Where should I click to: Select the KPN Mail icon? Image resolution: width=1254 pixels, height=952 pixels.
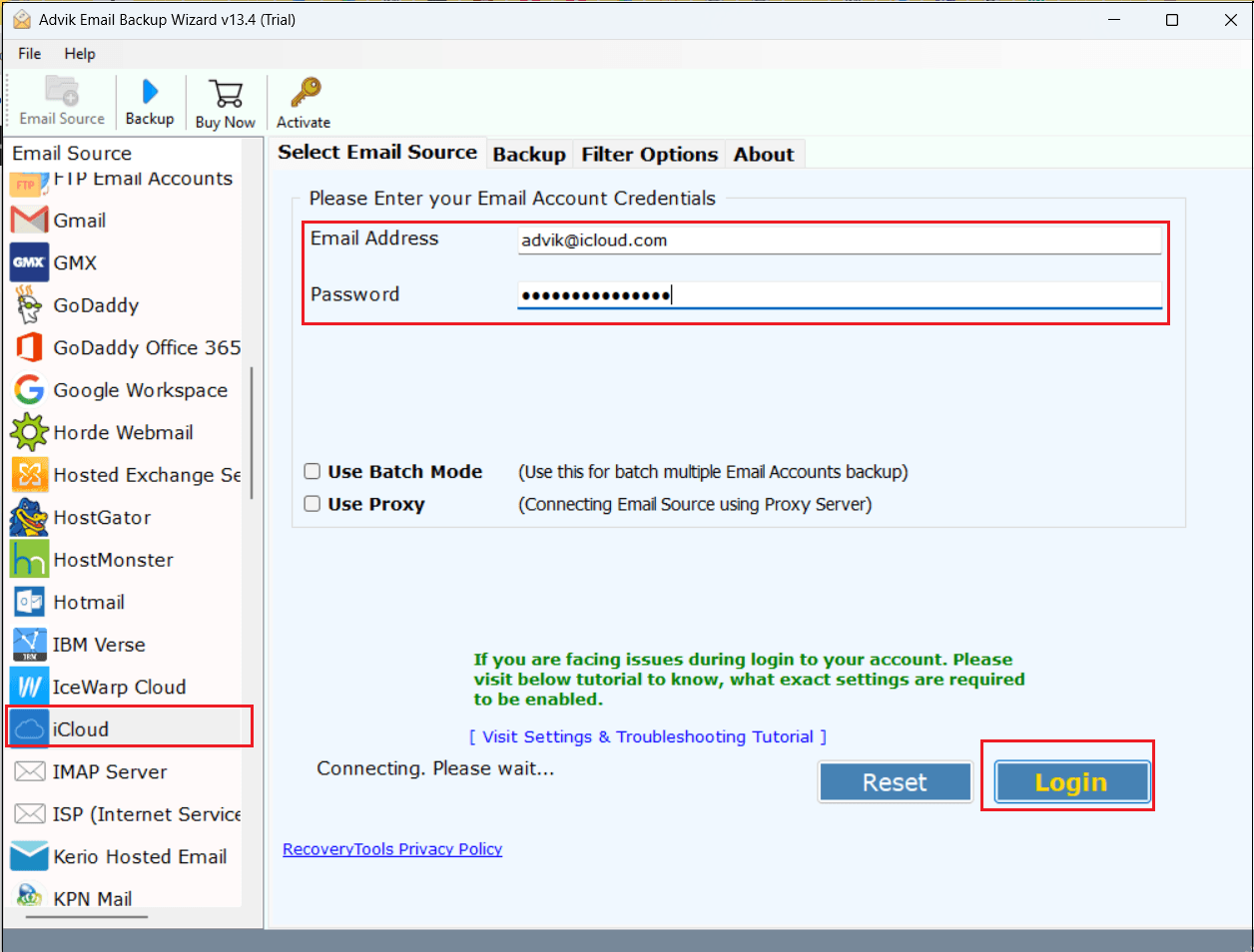[29, 895]
